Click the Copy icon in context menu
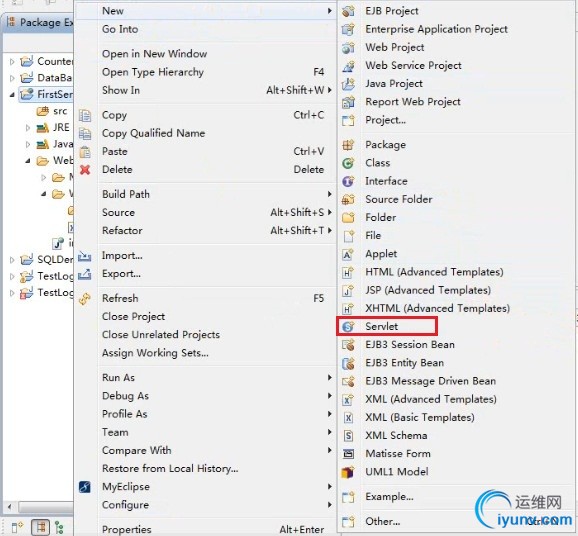The width and height of the screenshot is (578, 536). [85, 115]
